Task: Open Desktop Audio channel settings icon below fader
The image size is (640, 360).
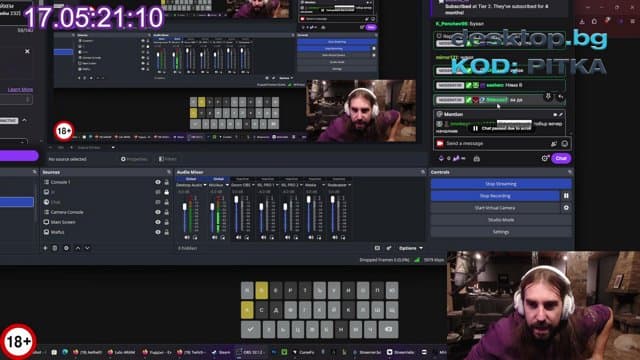Action: pyautogui.click(x=195, y=237)
